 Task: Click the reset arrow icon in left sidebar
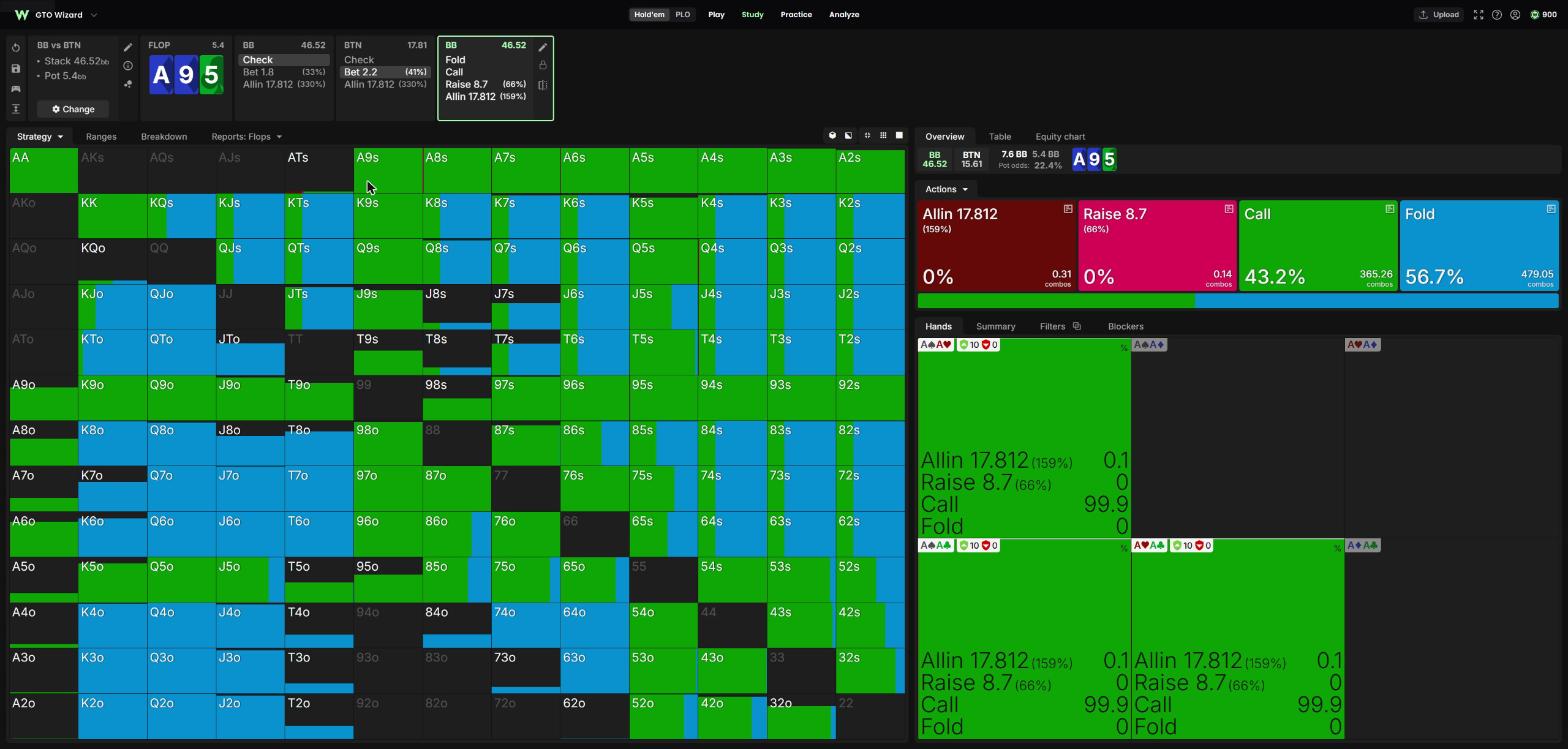[x=16, y=48]
